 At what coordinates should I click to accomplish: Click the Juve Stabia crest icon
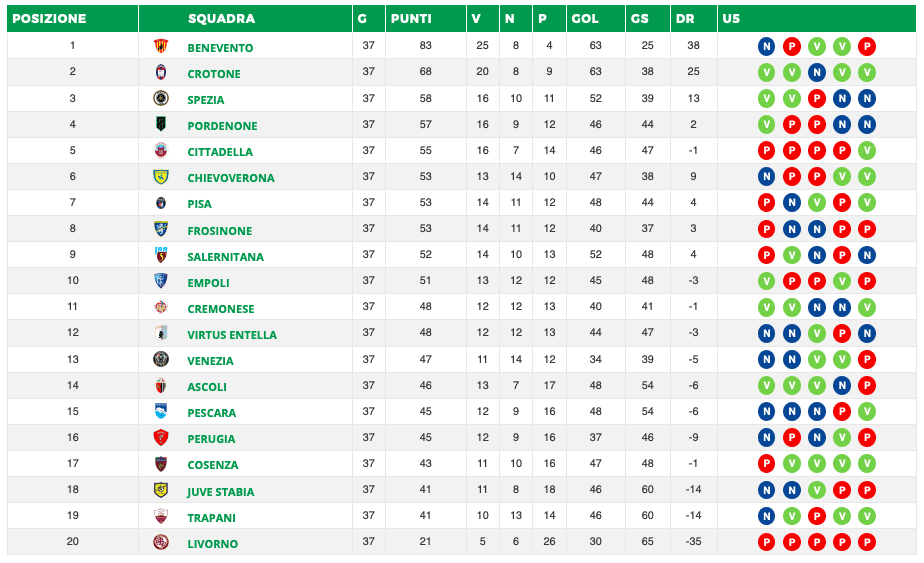tap(160, 491)
